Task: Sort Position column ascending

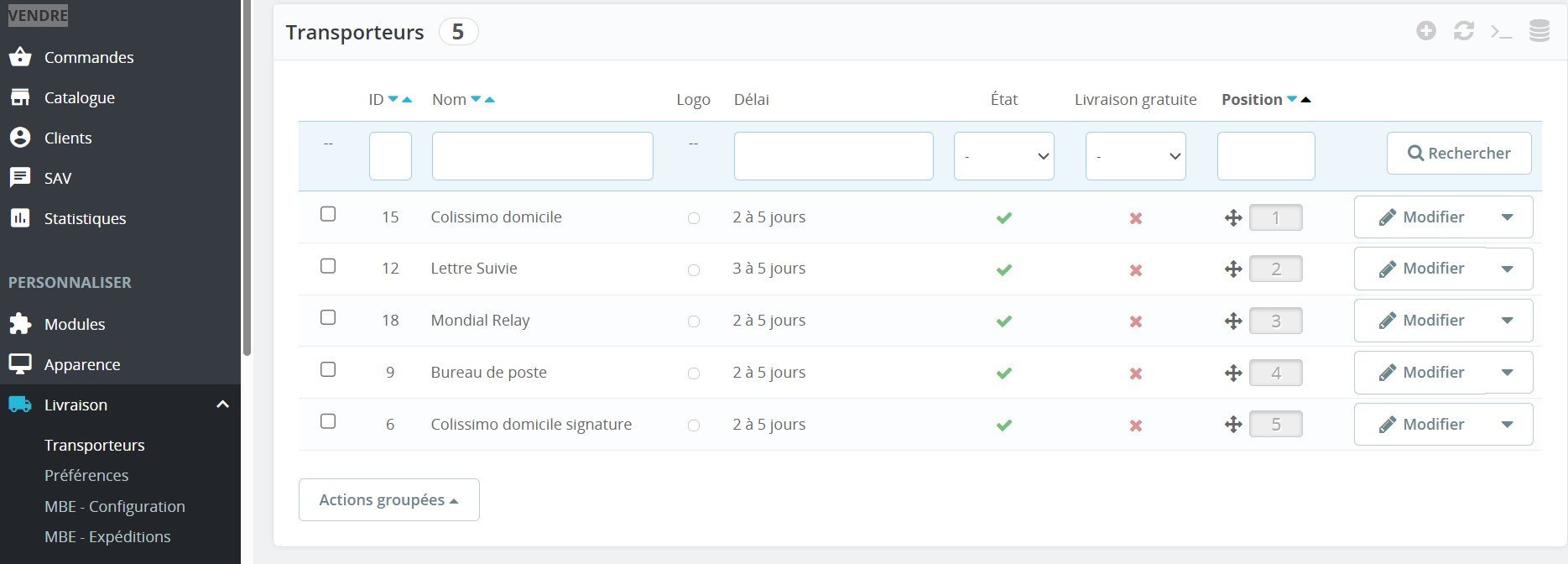Action: pyautogui.click(x=1305, y=100)
